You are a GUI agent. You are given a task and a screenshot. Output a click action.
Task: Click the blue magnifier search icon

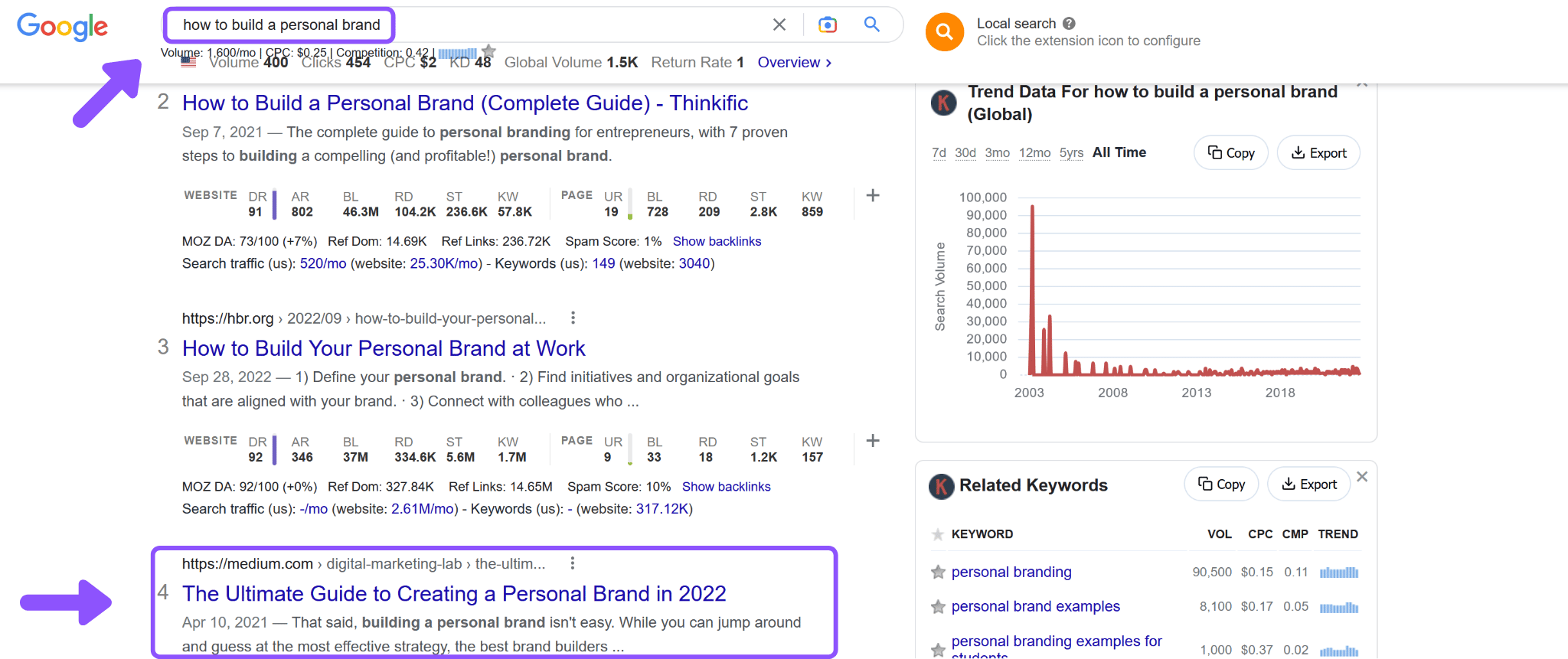872,24
